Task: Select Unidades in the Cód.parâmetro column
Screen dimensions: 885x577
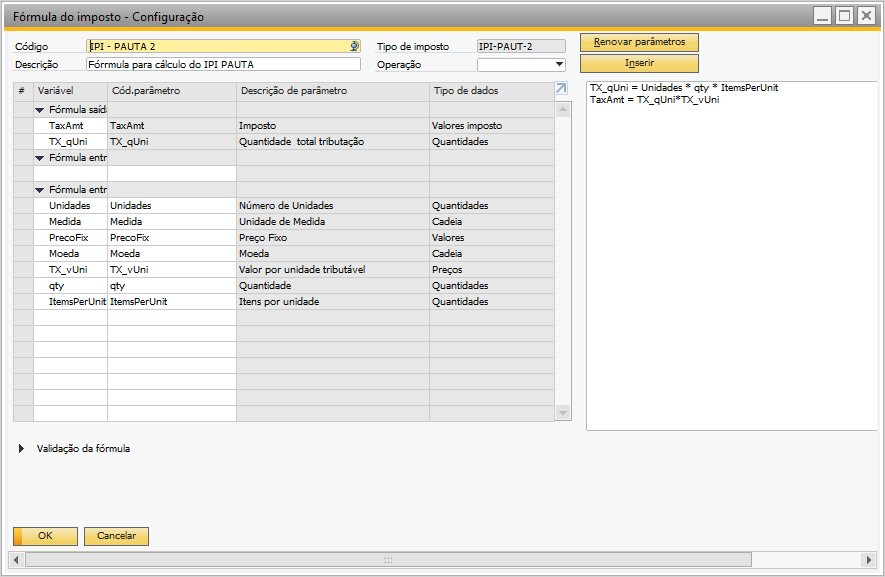Action: [172, 206]
